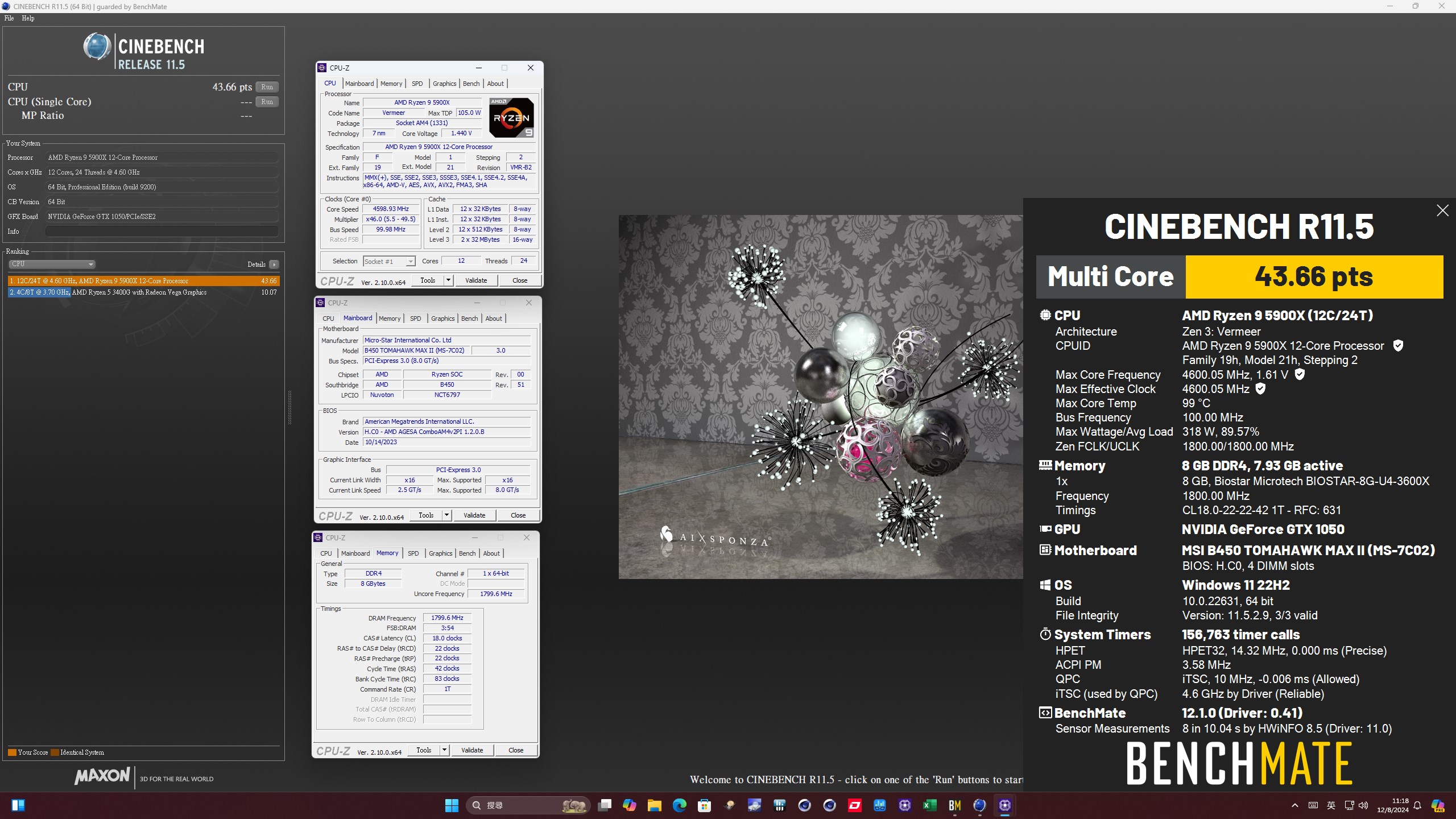Open About tab in the bottom CPU-Z Memory window
Screen dimensions: 1456x819
(x=491, y=553)
